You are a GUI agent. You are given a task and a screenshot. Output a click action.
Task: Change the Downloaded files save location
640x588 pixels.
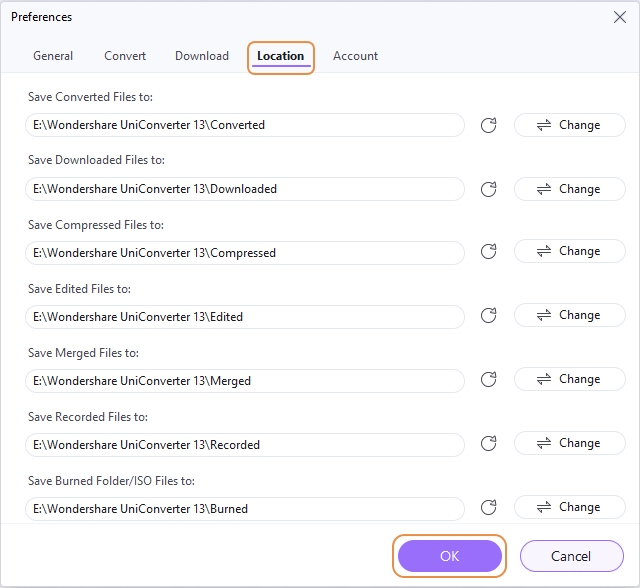[x=569, y=189]
